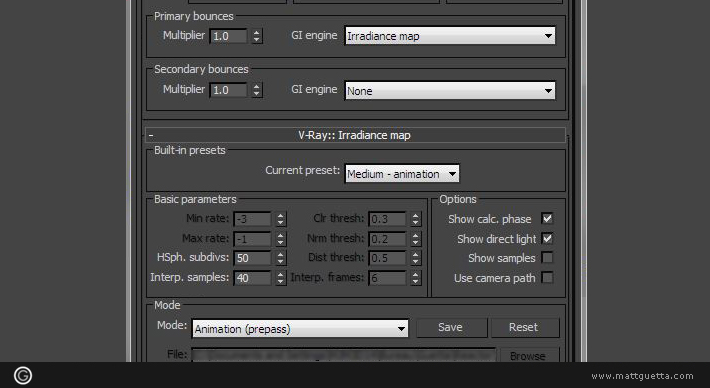Image resolution: width=710 pixels, height=388 pixels.
Task: Click Dist thresh spinner arrows
Action: [x=416, y=258]
